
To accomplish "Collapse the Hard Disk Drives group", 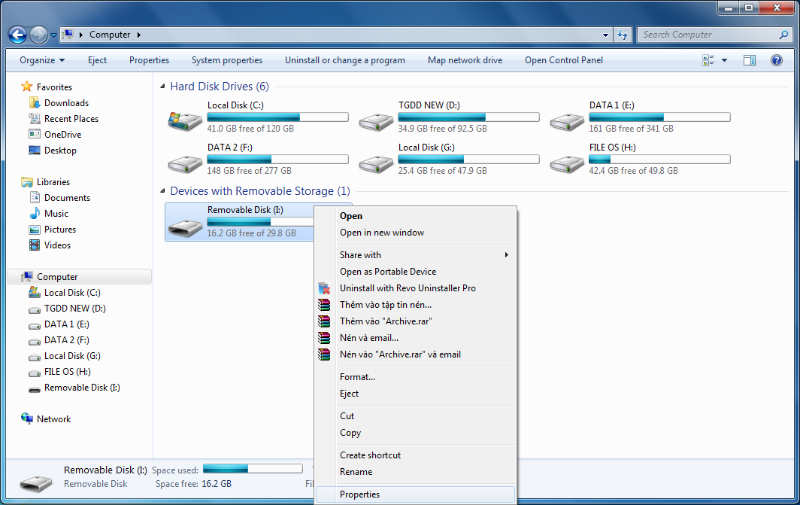I will click(163, 87).
